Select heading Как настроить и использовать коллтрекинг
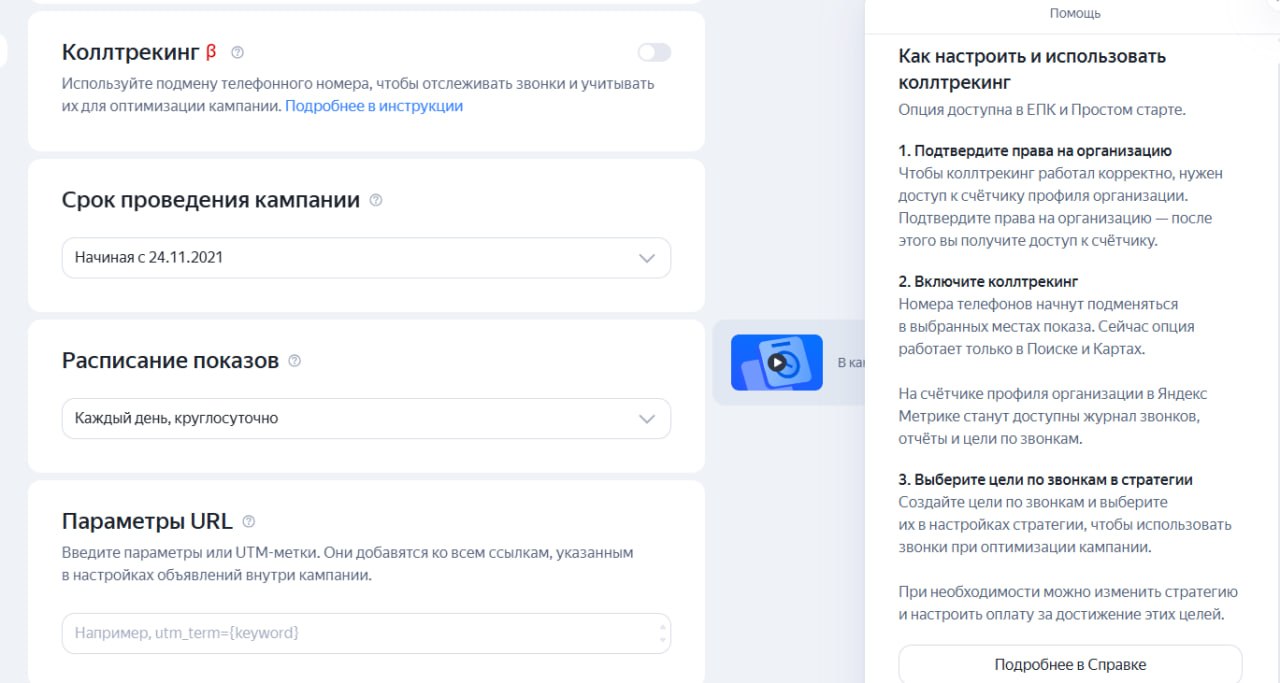The width and height of the screenshot is (1280, 683). coord(1032,69)
